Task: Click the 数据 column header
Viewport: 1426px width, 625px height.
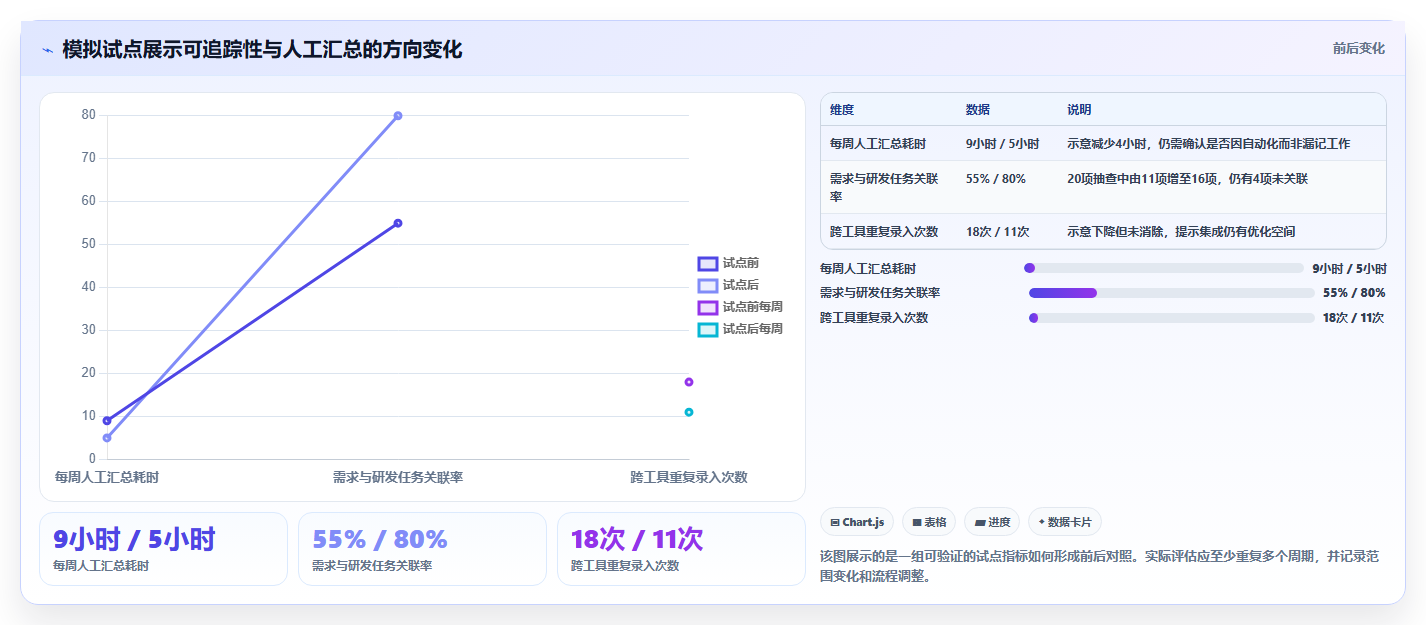Action: pos(978,110)
